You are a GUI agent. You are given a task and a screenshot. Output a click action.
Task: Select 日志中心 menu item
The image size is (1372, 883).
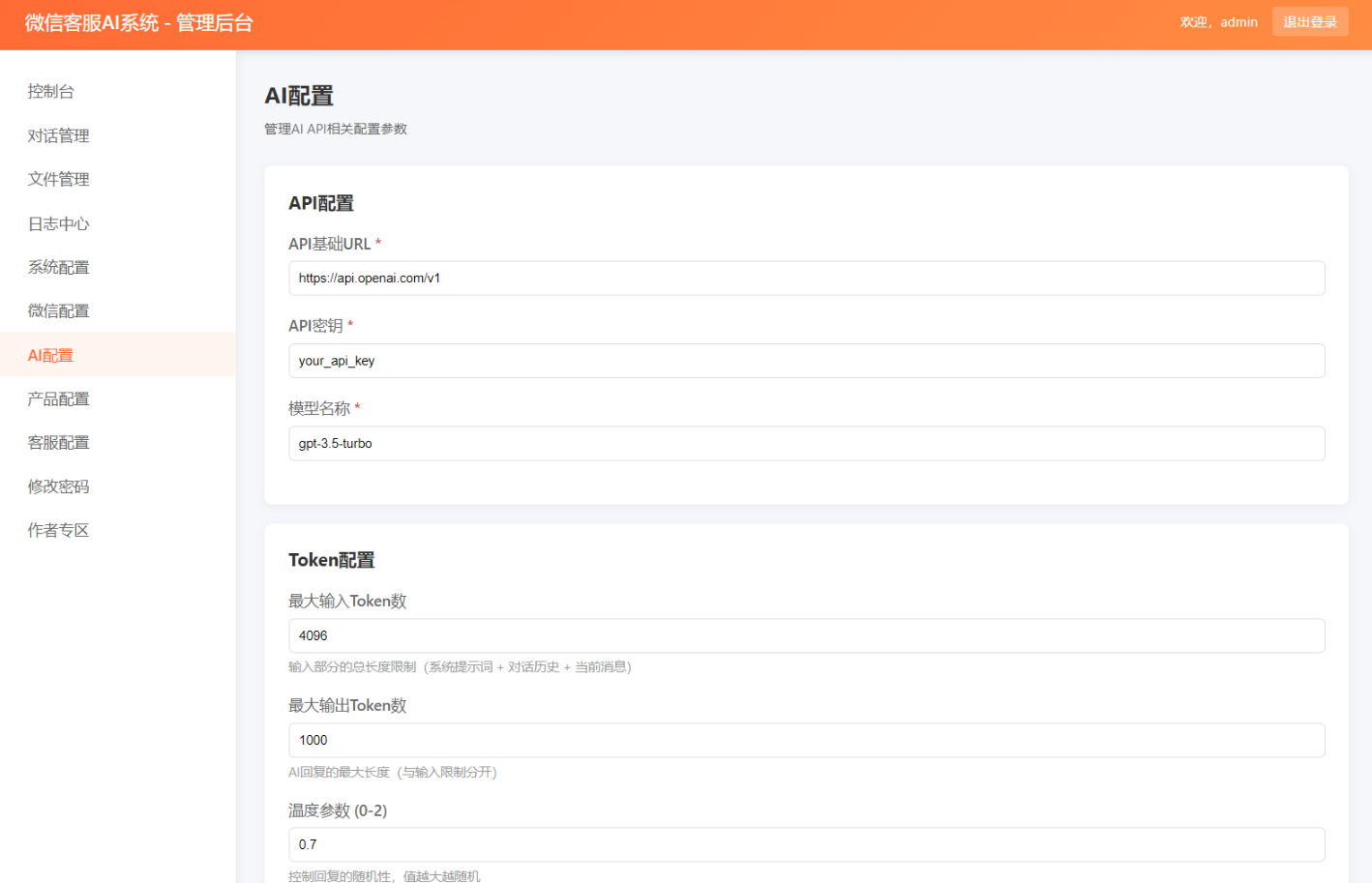pyautogui.click(x=58, y=223)
